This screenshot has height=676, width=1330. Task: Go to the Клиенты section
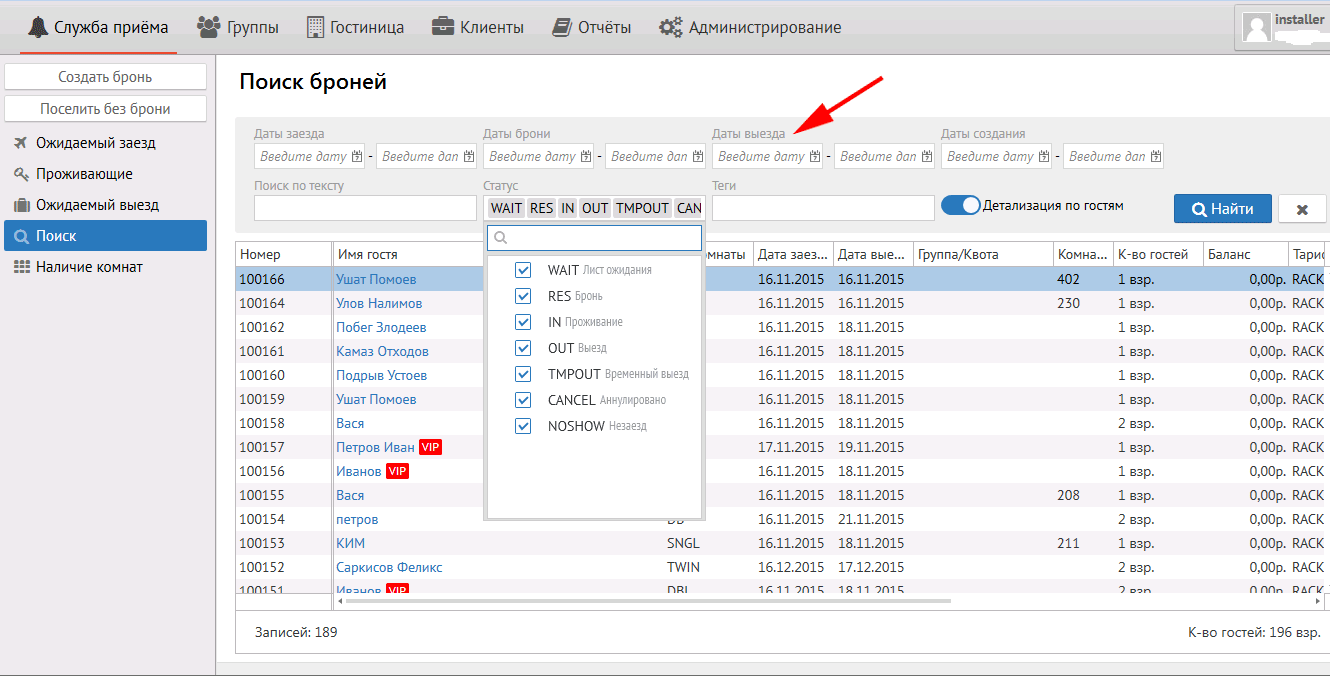[477, 27]
